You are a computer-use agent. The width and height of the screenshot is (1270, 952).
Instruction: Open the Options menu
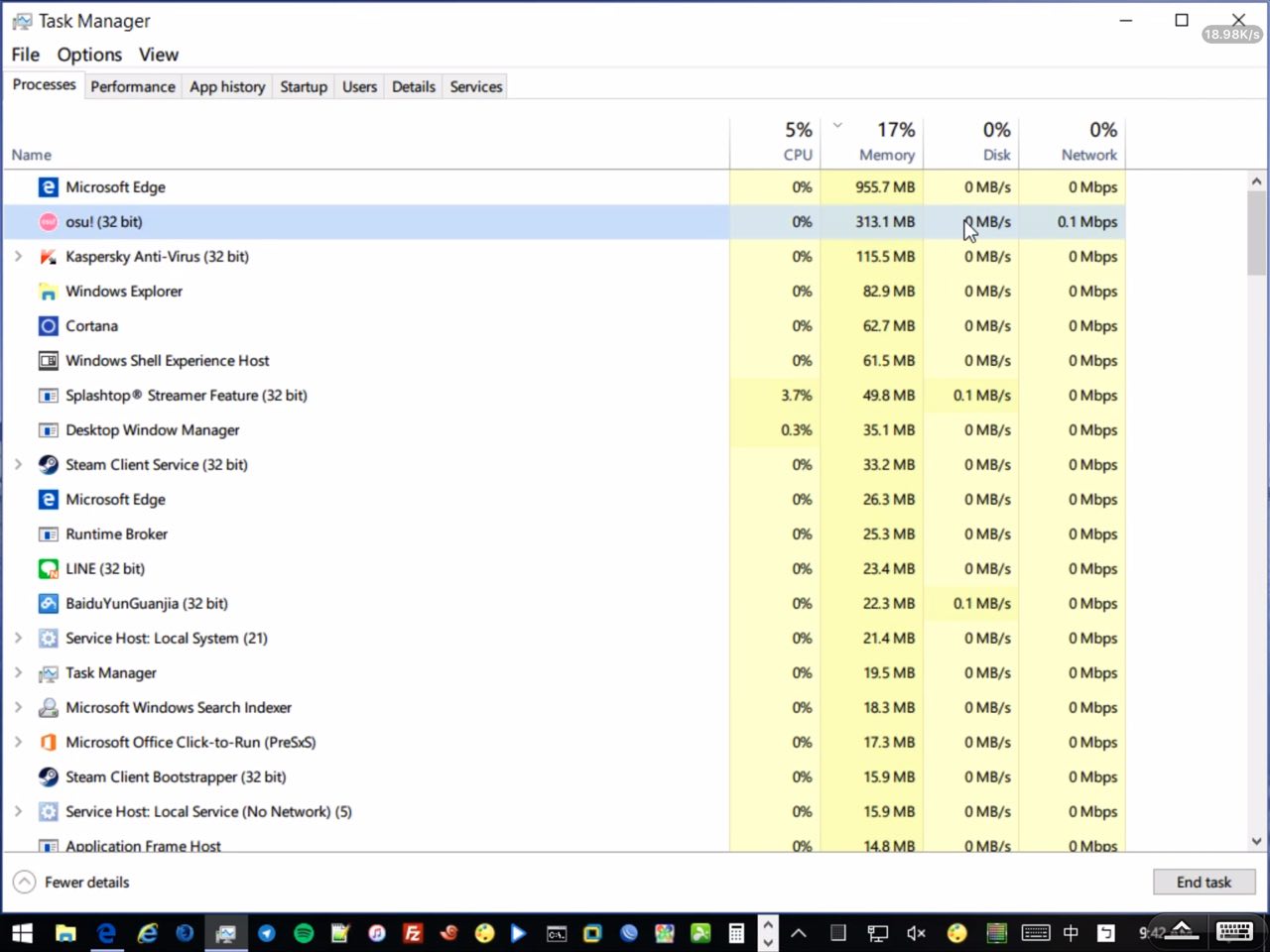(x=89, y=55)
